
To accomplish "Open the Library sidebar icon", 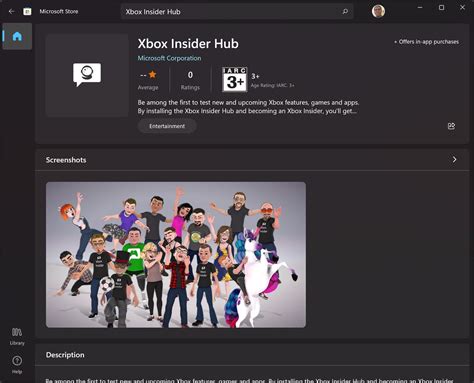I will tap(17, 336).
